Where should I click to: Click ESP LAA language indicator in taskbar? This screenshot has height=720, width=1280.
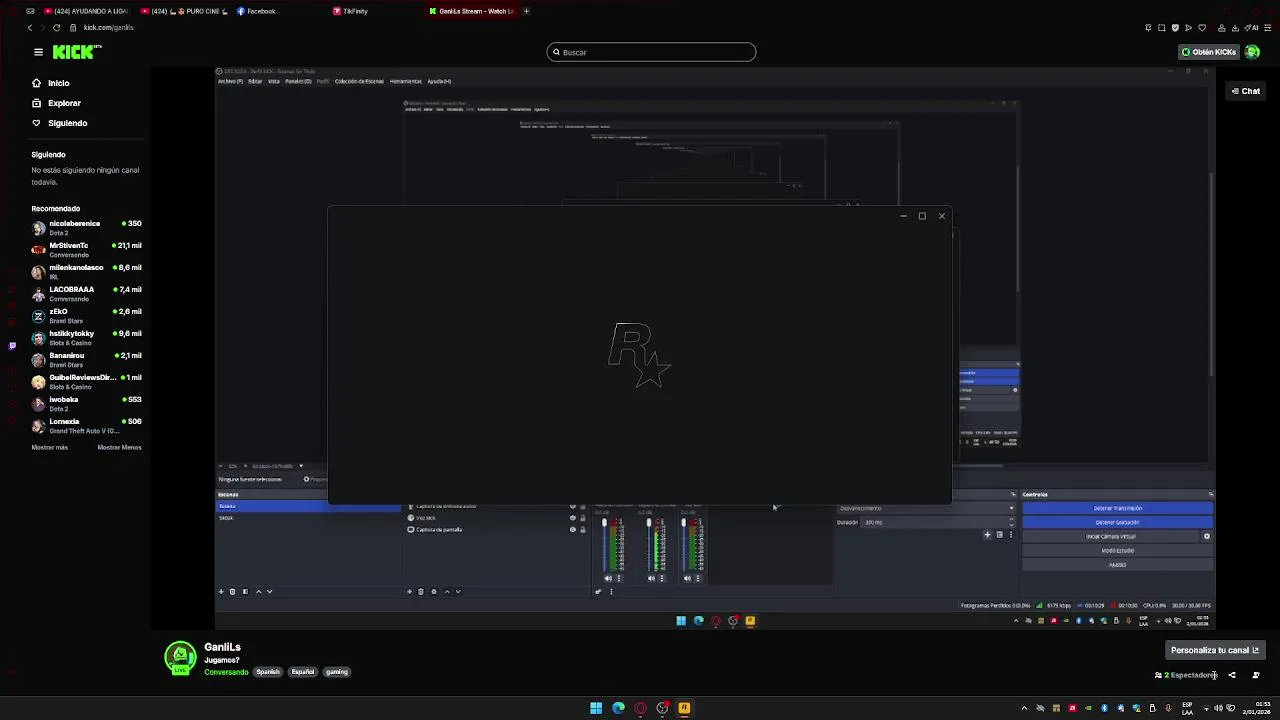[1187, 708]
